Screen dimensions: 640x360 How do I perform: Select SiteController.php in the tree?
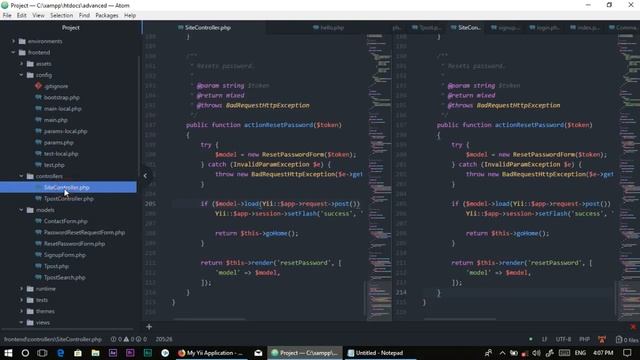[x=68, y=187]
